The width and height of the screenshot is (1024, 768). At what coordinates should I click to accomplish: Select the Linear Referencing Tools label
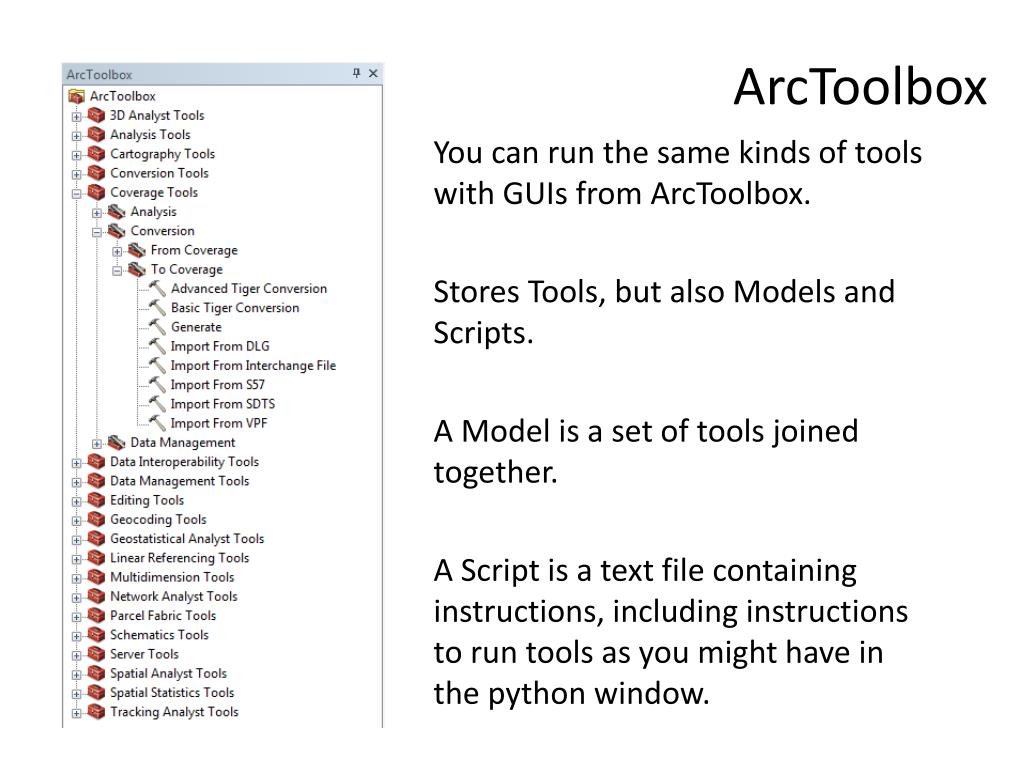[x=180, y=558]
